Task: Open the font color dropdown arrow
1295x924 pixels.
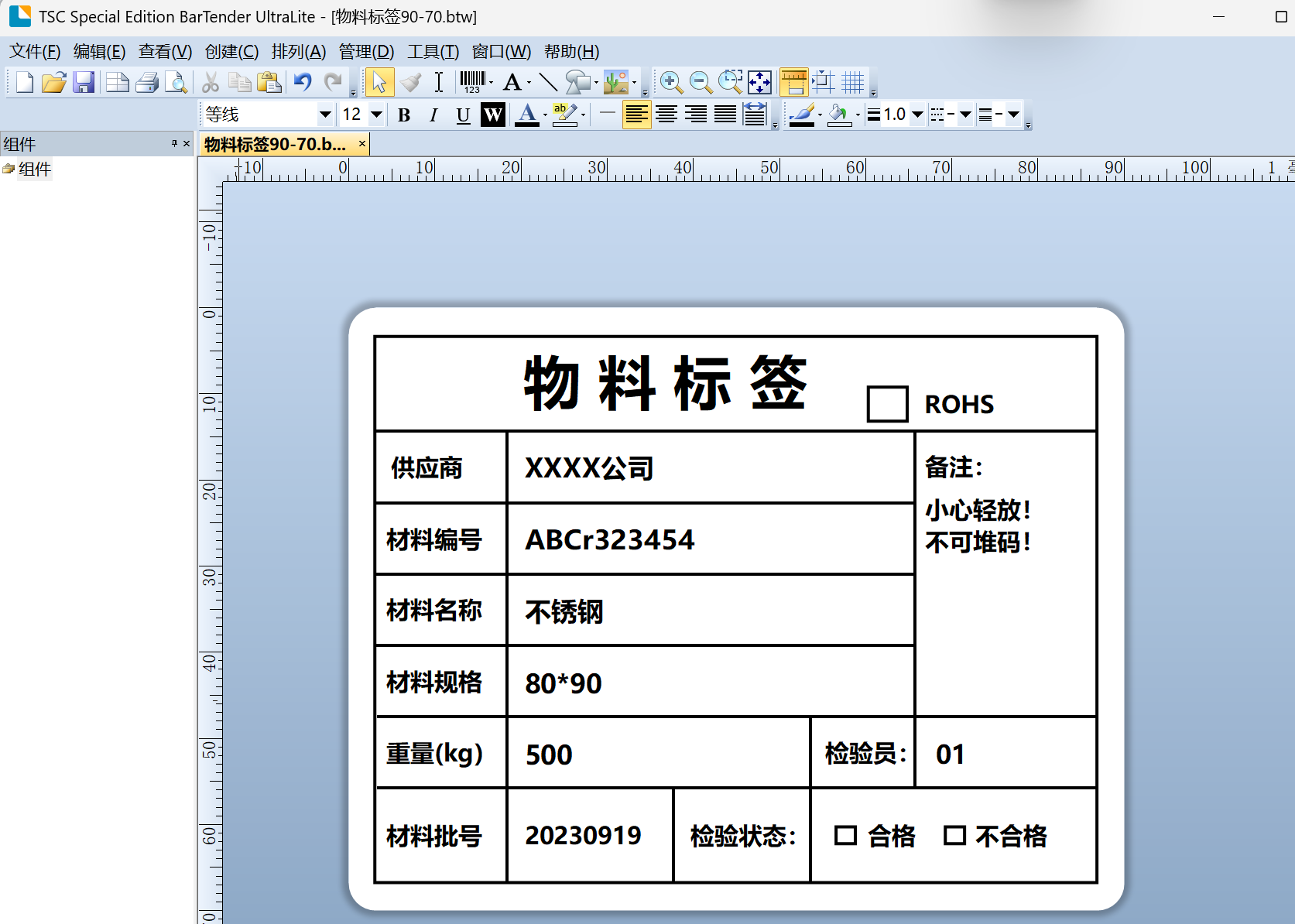Action: (545, 115)
